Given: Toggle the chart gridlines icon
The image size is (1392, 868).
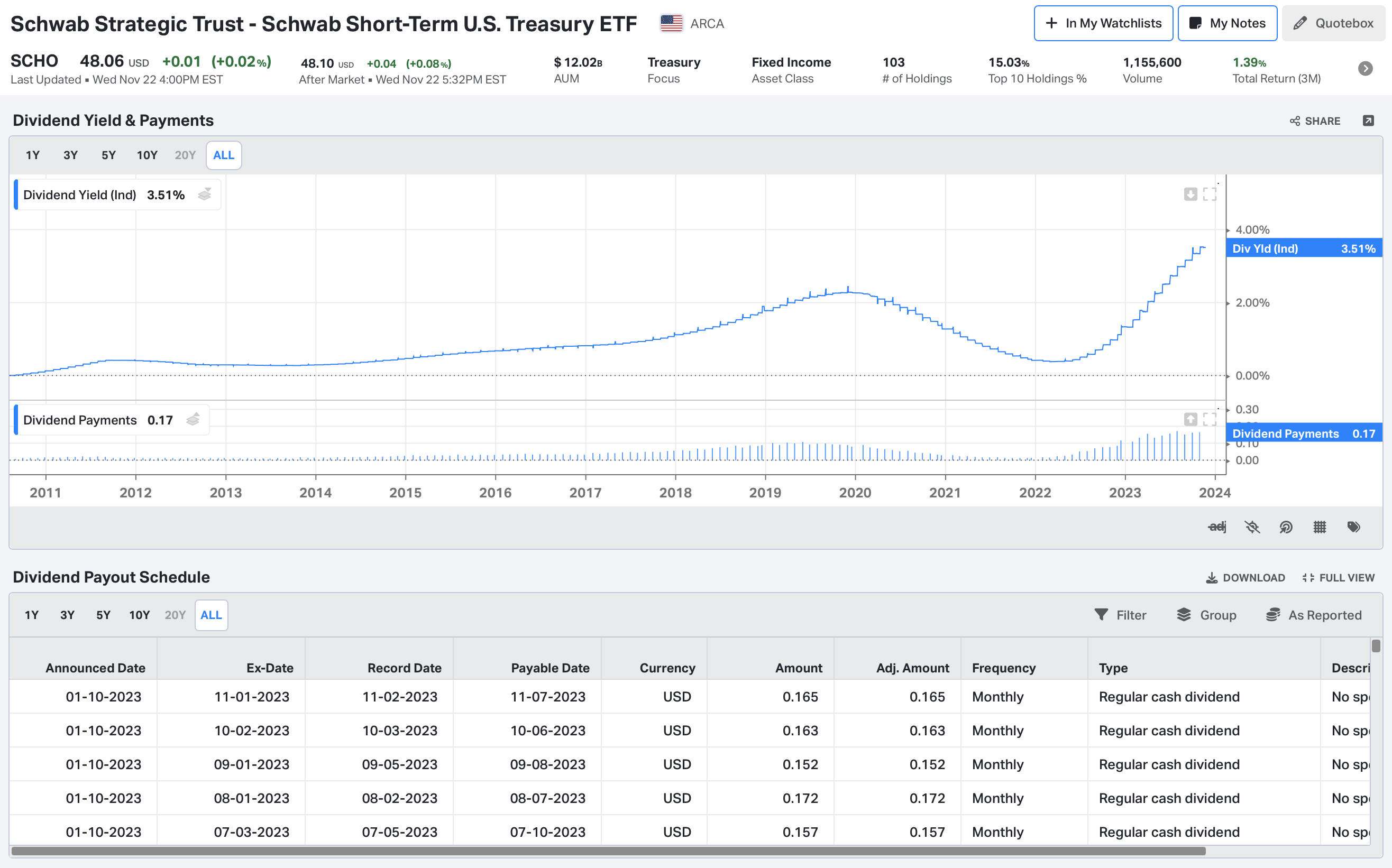Looking at the screenshot, I should (x=1320, y=527).
